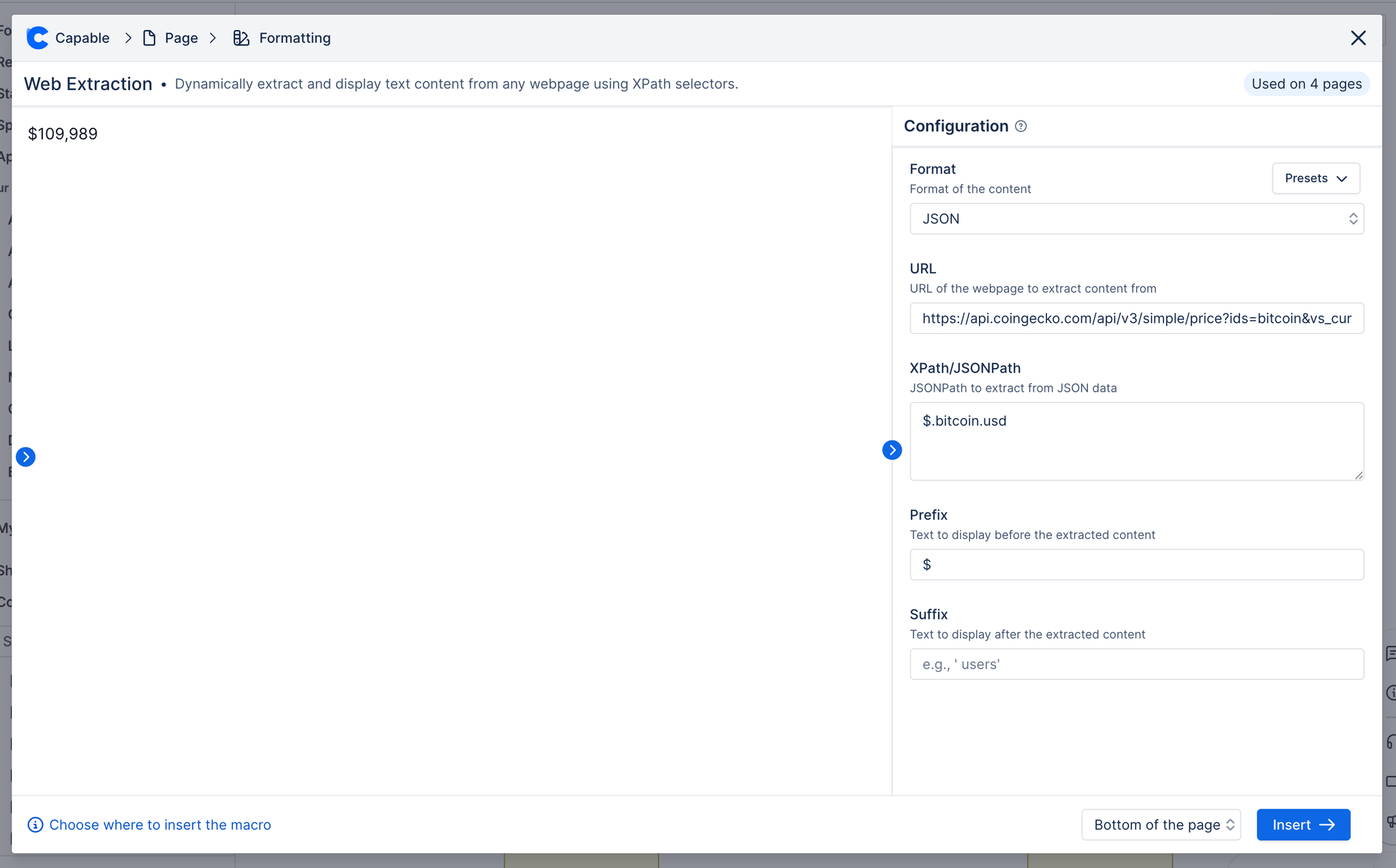
Task: Select Formatting breadcrumb
Action: pos(294,38)
